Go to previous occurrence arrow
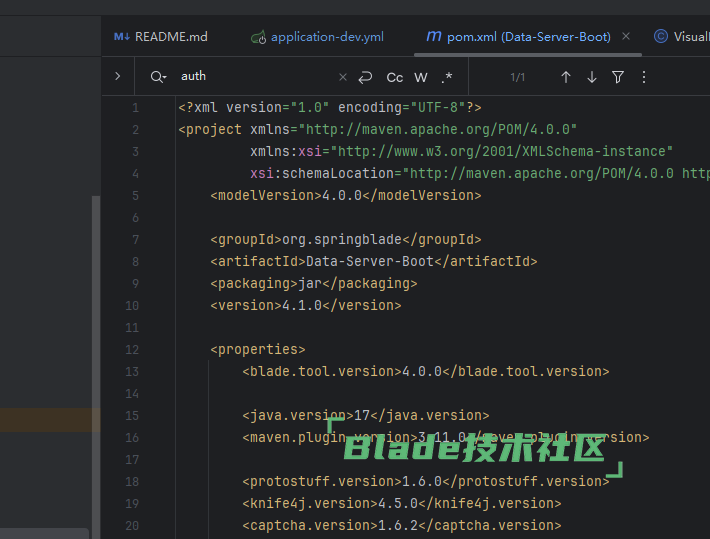The height and width of the screenshot is (539, 710). pyautogui.click(x=566, y=77)
